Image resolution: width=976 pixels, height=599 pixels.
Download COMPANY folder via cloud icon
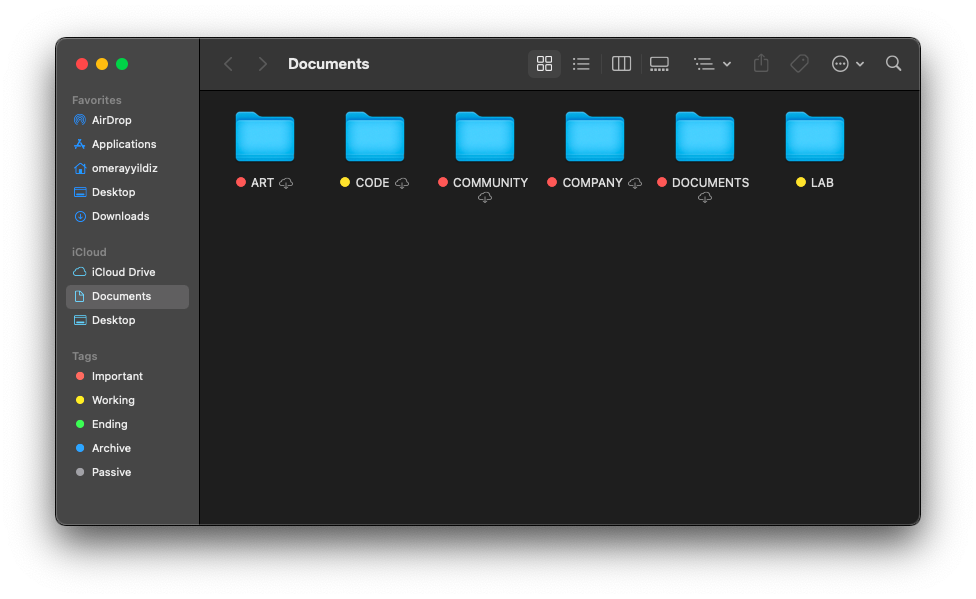[x=635, y=183]
